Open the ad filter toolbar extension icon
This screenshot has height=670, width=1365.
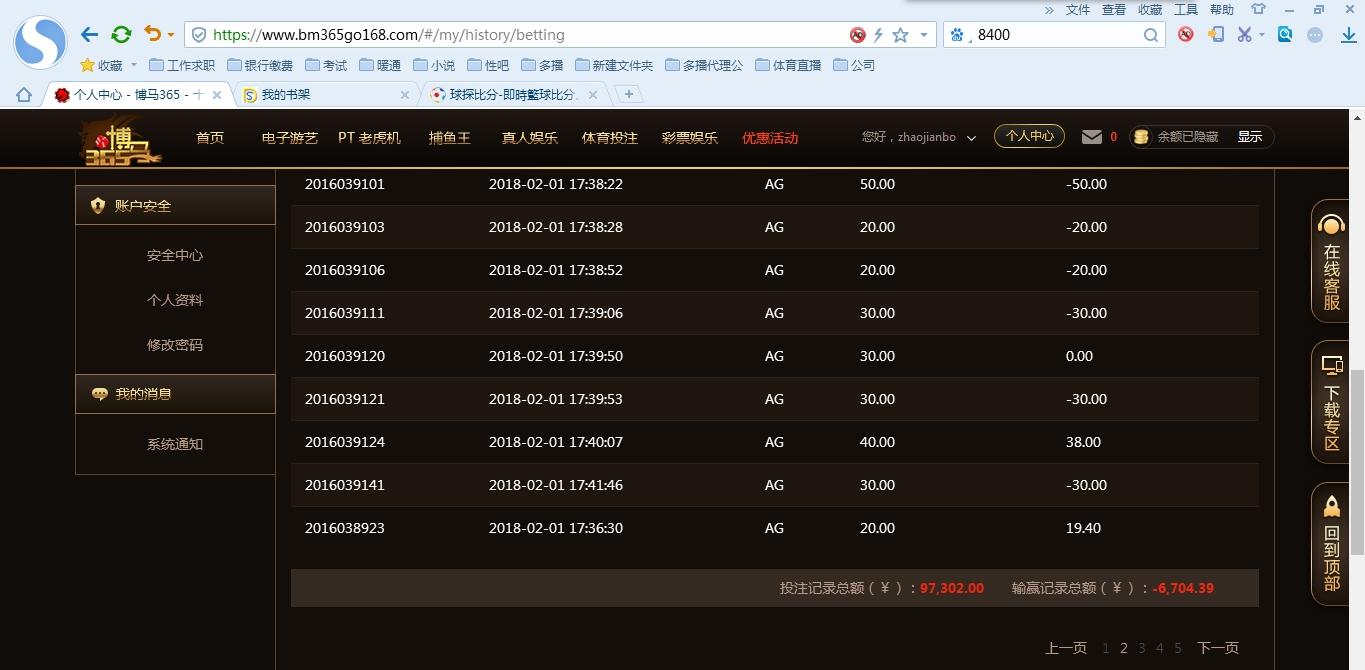1186,34
